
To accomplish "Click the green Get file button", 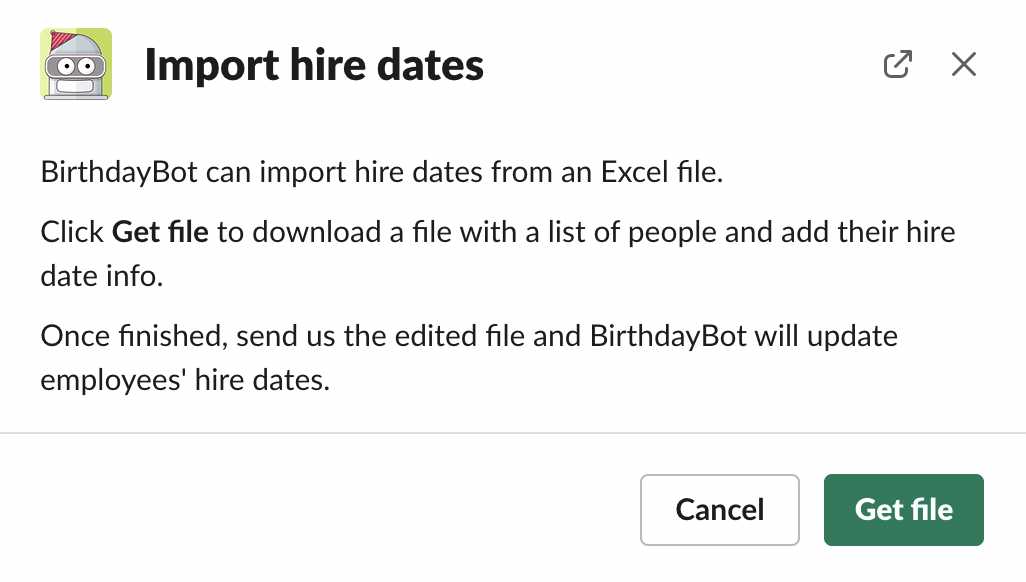I will coord(903,510).
